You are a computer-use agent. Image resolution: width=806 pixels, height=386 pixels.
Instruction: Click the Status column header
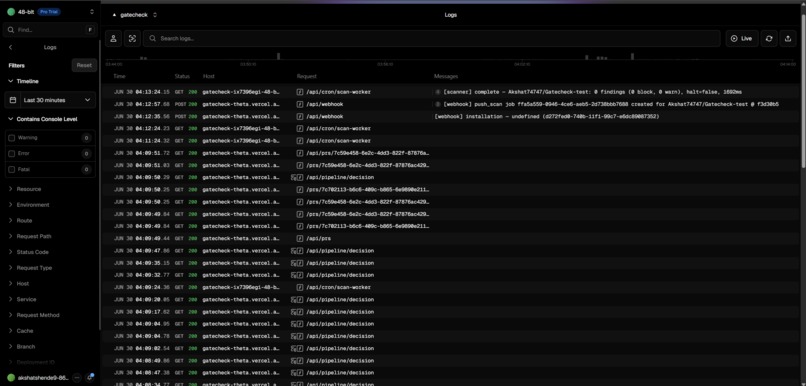coord(182,76)
